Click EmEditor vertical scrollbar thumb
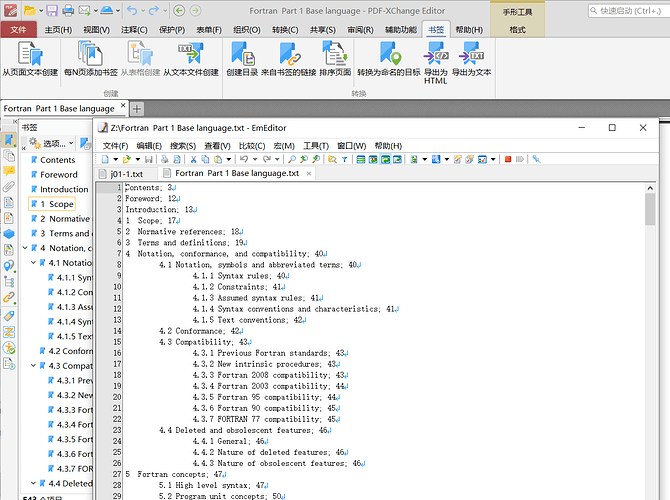Viewport: 670px width, 500px height. (650, 209)
